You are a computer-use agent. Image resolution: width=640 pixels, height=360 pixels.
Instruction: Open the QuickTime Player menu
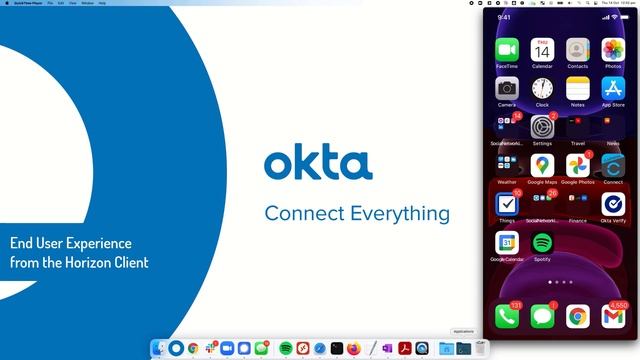(x=28, y=3)
